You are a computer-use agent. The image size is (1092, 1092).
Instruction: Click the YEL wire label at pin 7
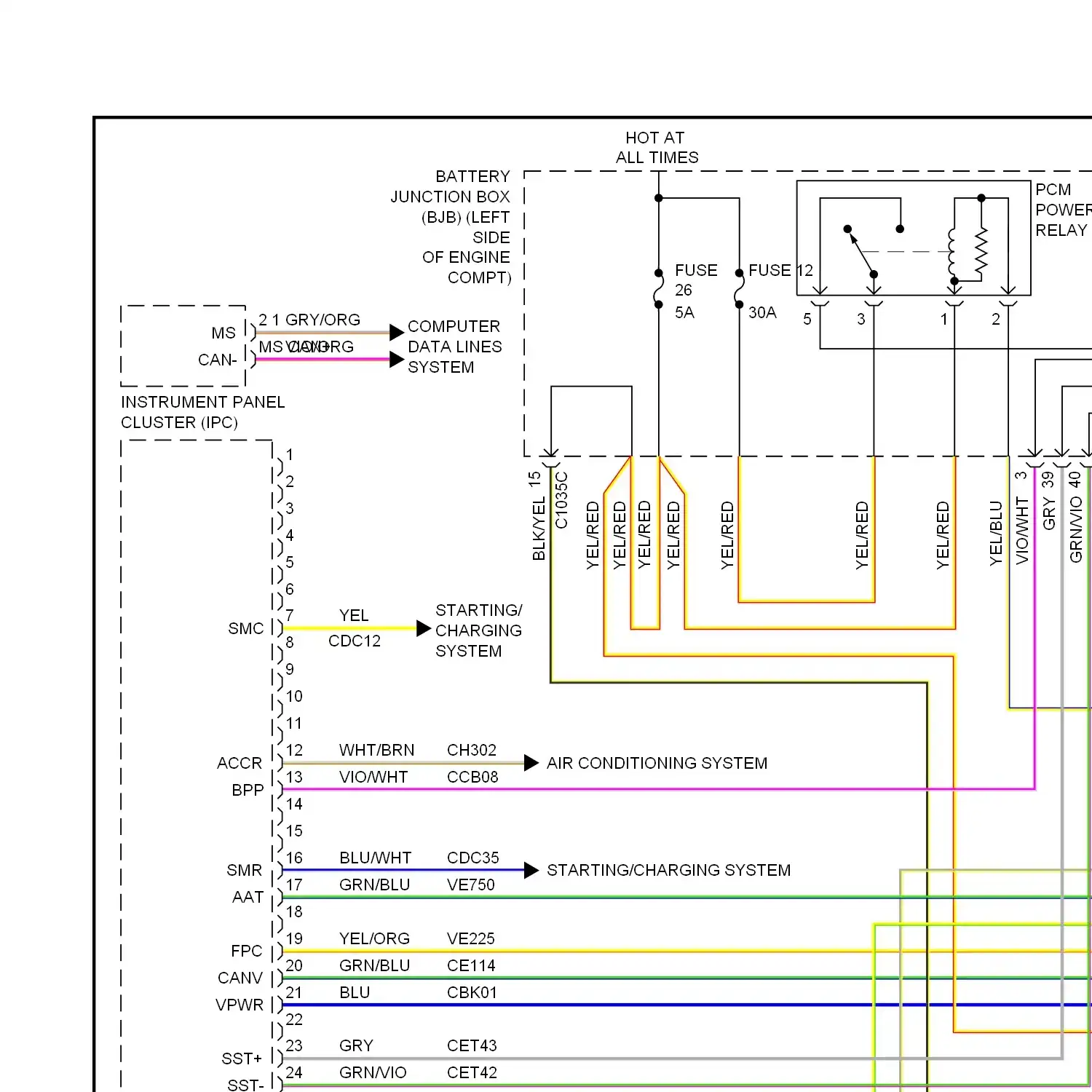pos(354,615)
